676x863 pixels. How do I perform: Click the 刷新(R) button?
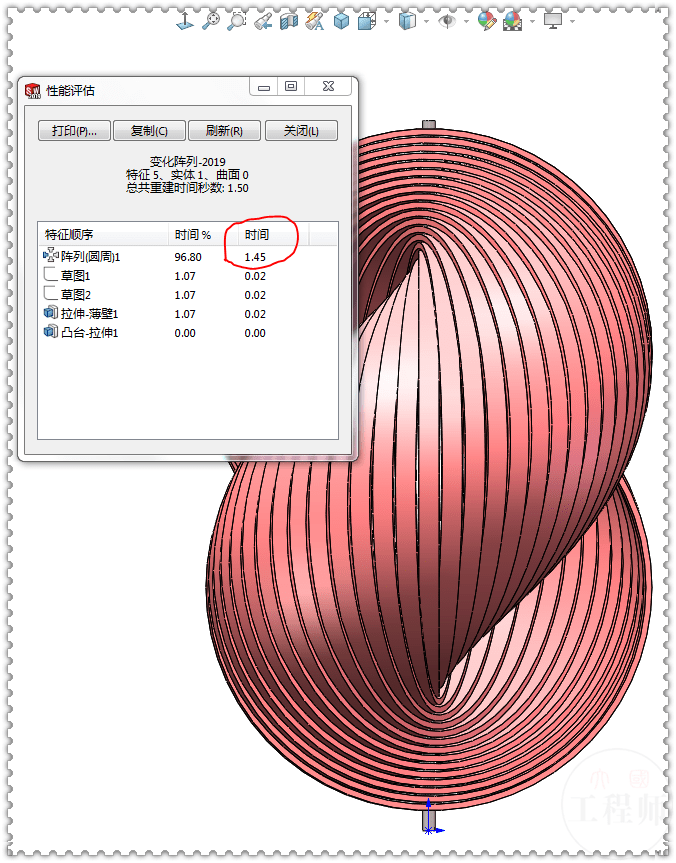point(224,131)
